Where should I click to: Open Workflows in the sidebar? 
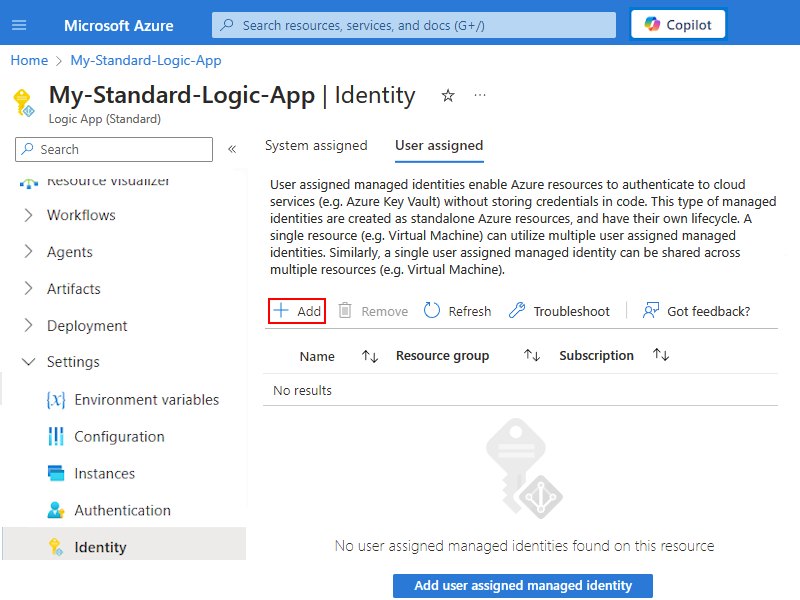tap(81, 215)
